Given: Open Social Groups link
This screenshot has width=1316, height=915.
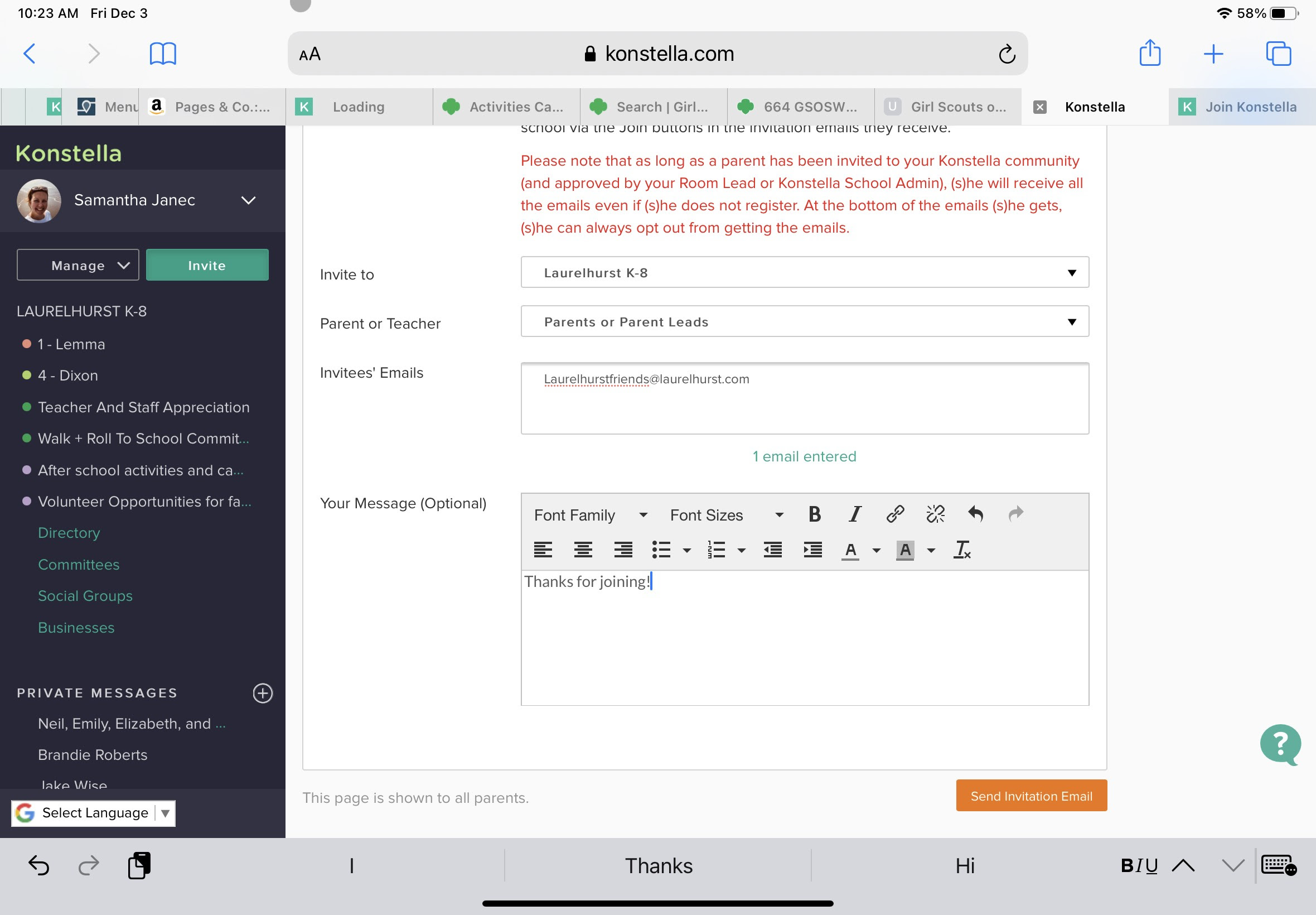Looking at the screenshot, I should (x=85, y=596).
